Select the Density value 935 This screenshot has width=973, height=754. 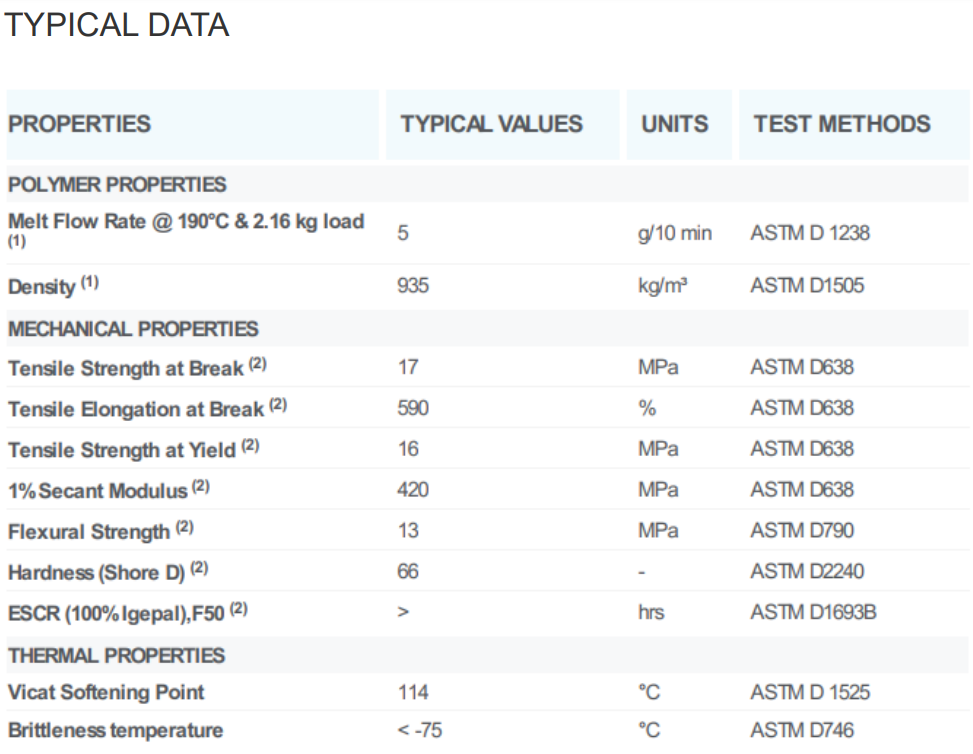(413, 286)
